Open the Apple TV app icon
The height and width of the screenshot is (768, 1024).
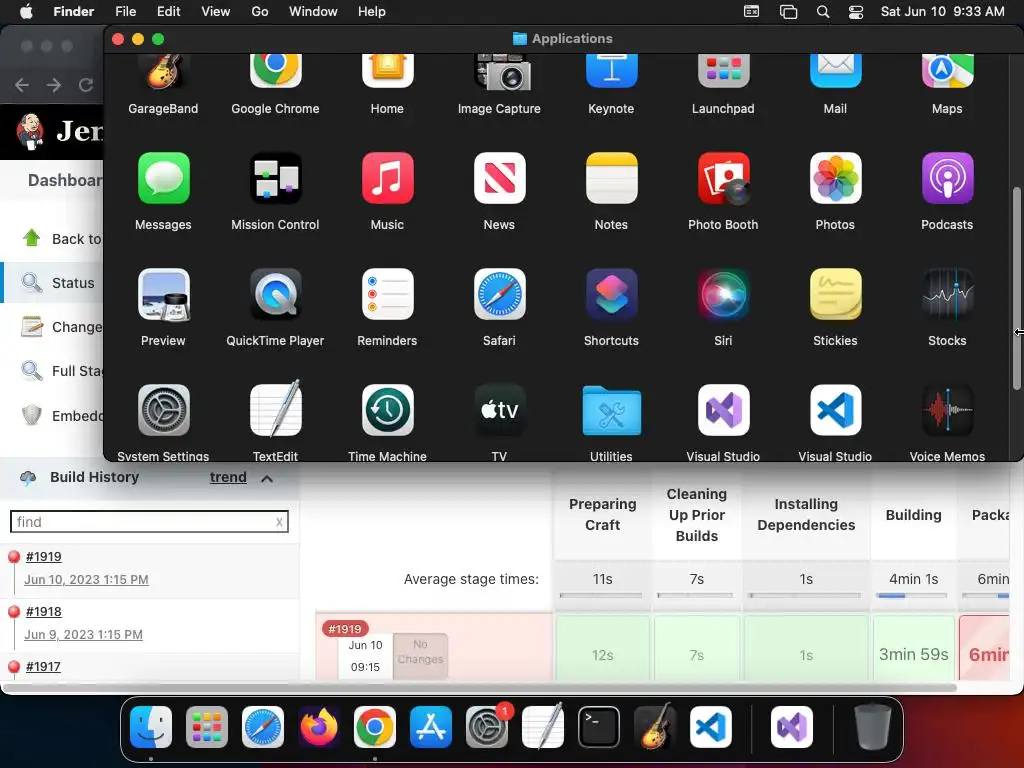(500, 410)
